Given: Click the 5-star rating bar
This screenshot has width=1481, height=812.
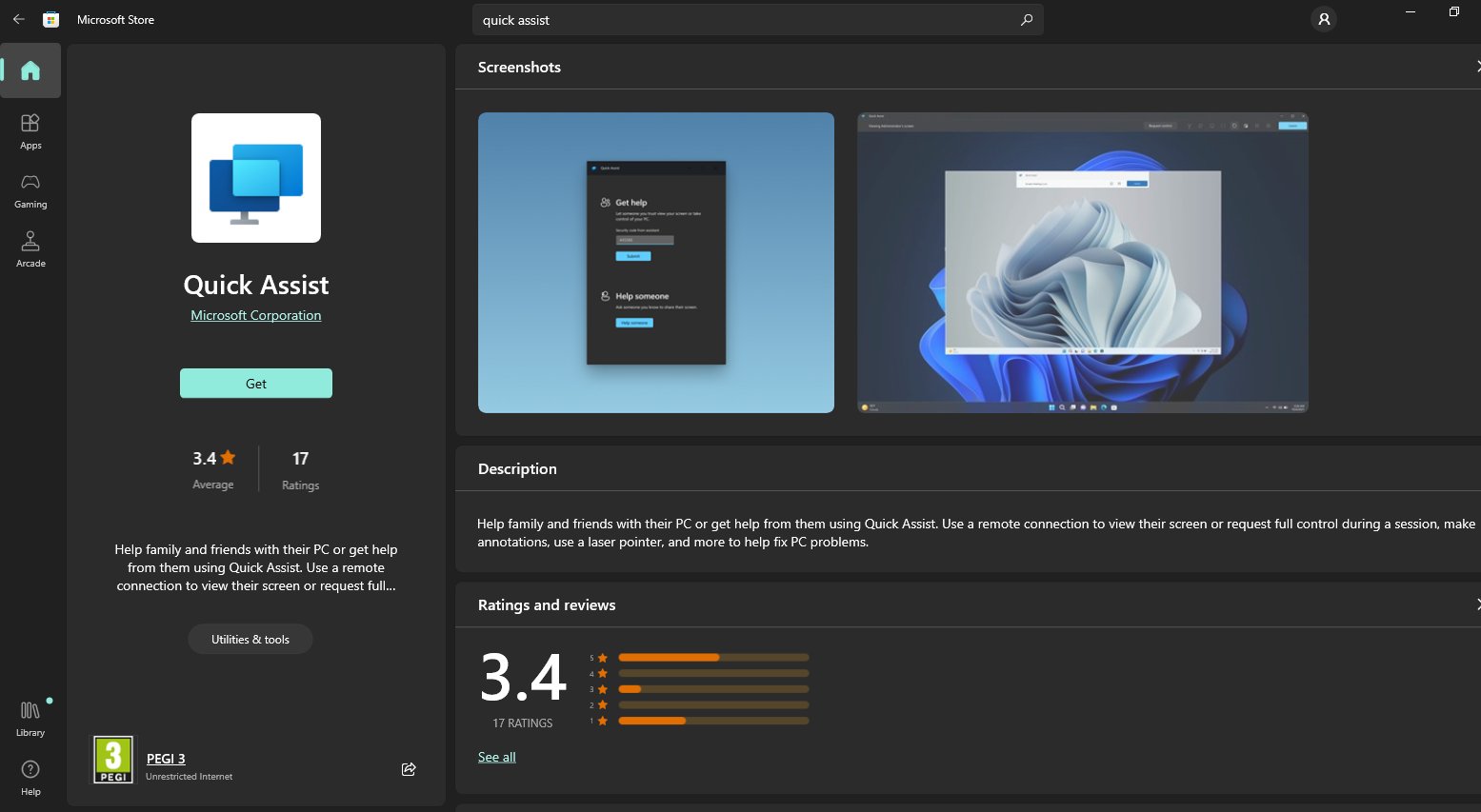Looking at the screenshot, I should click(x=713, y=658).
